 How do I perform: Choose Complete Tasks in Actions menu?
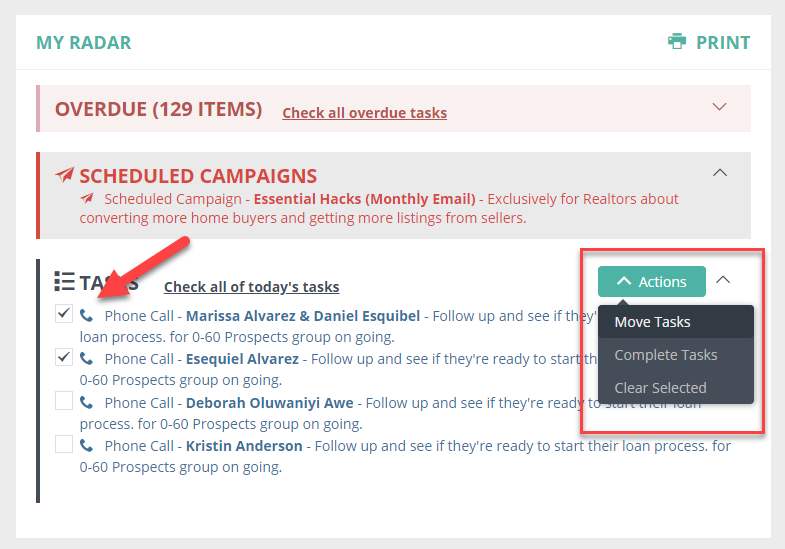coord(666,355)
